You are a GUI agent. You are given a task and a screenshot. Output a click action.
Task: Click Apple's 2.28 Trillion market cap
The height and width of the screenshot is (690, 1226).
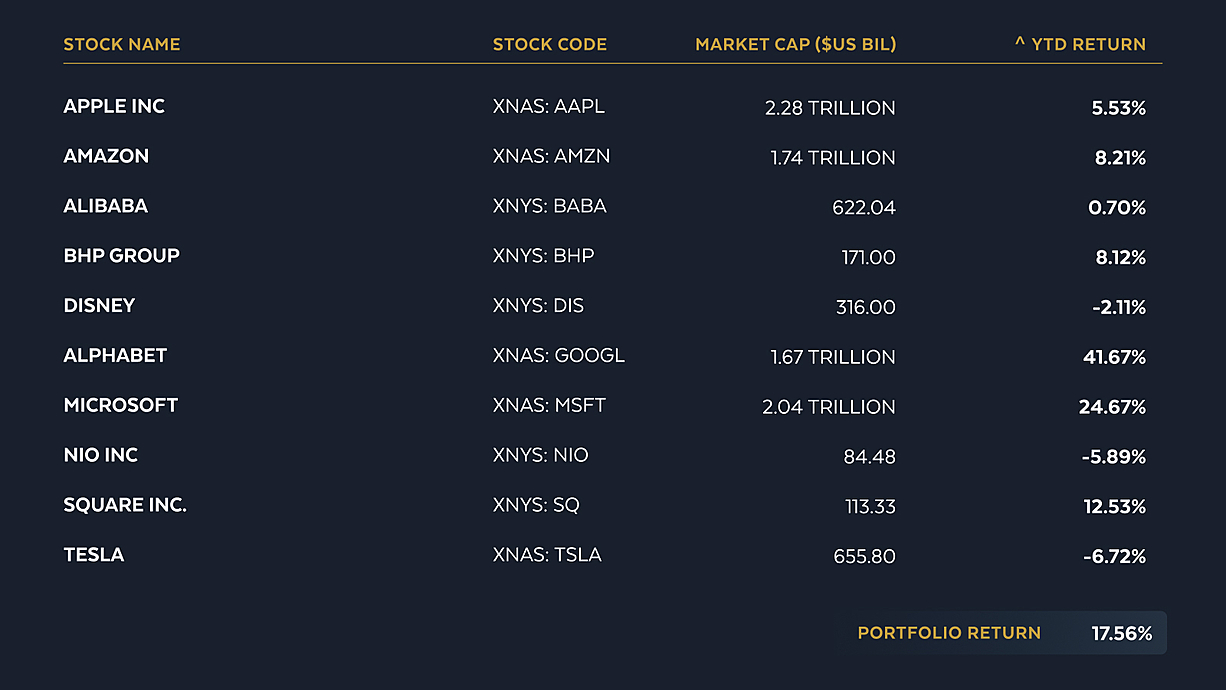point(830,107)
